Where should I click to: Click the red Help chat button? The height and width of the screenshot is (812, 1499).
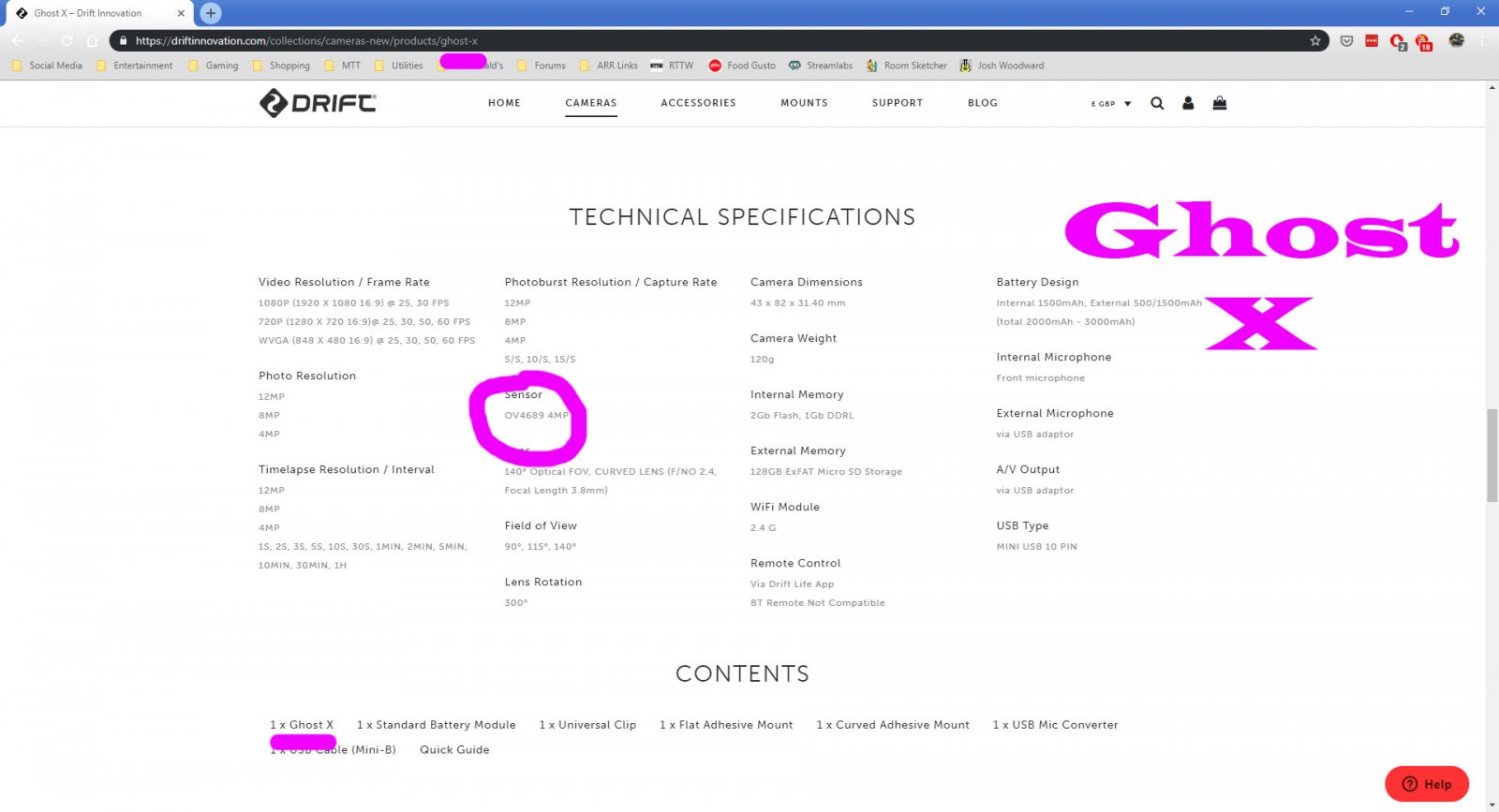pyautogui.click(x=1426, y=784)
